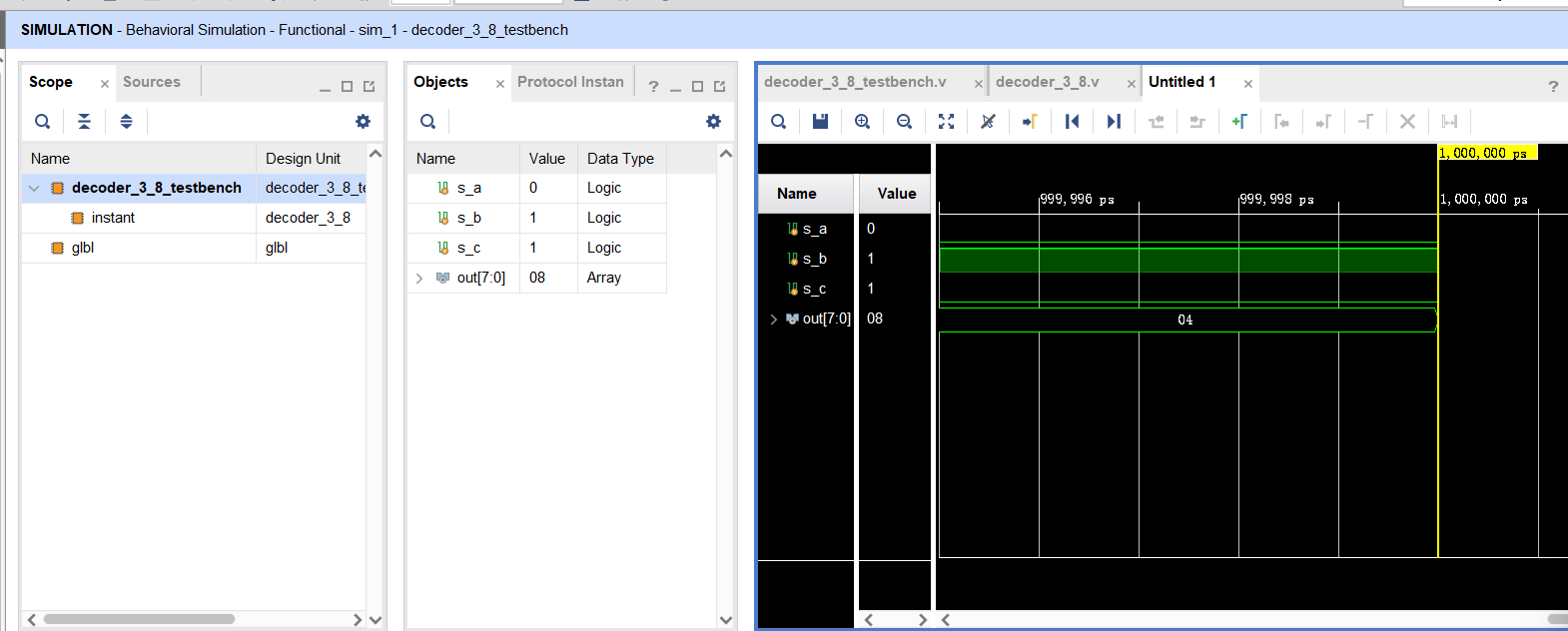1568x631 pixels.
Task: Click the zoom to cursor icon
Action: 988,121
